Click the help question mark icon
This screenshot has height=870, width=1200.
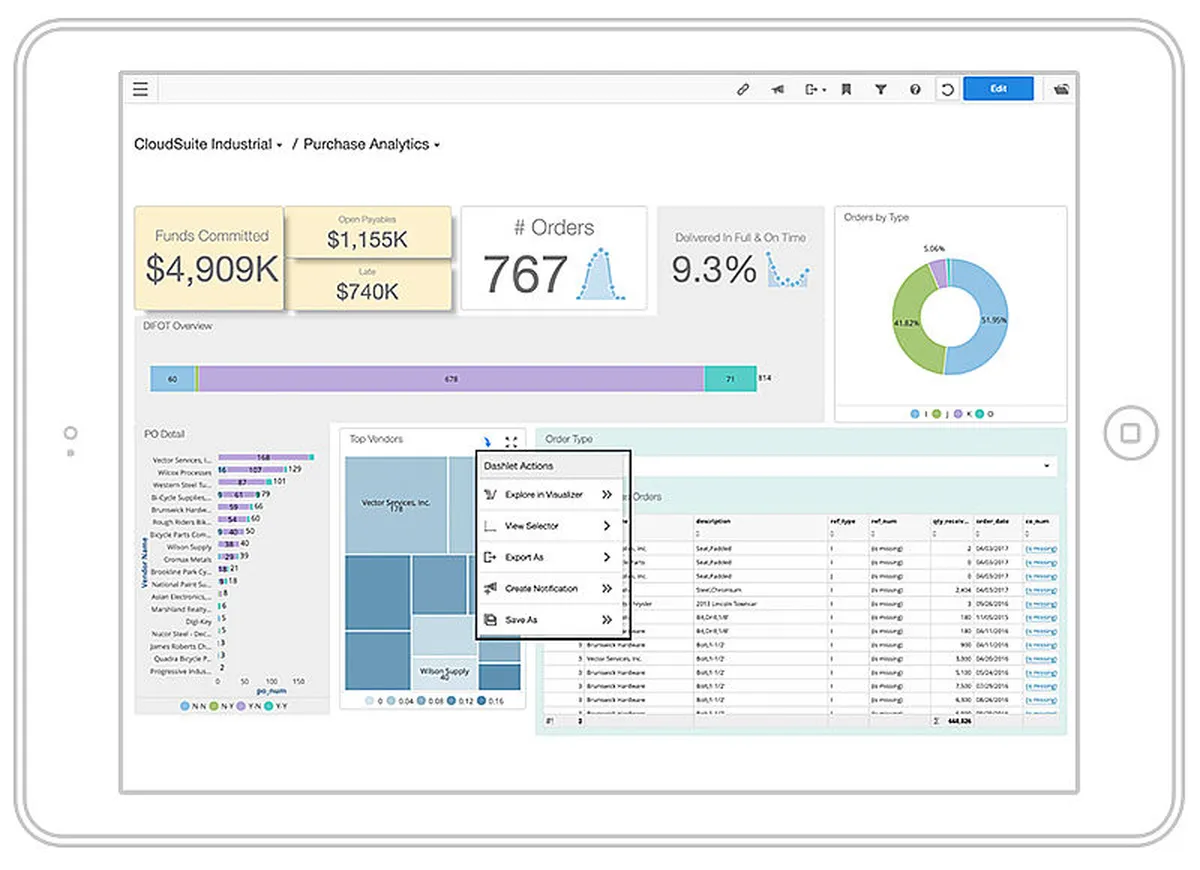coord(915,89)
